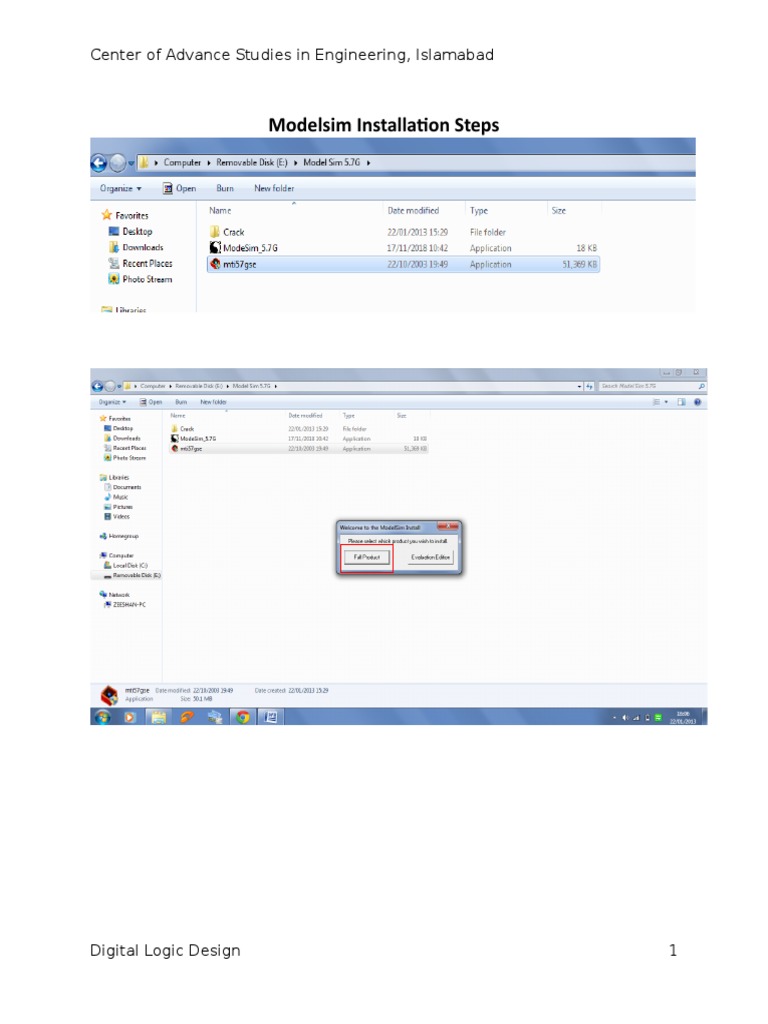Open Music library in lower Explorer sidebar
The image size is (768, 1024).
(x=116, y=497)
